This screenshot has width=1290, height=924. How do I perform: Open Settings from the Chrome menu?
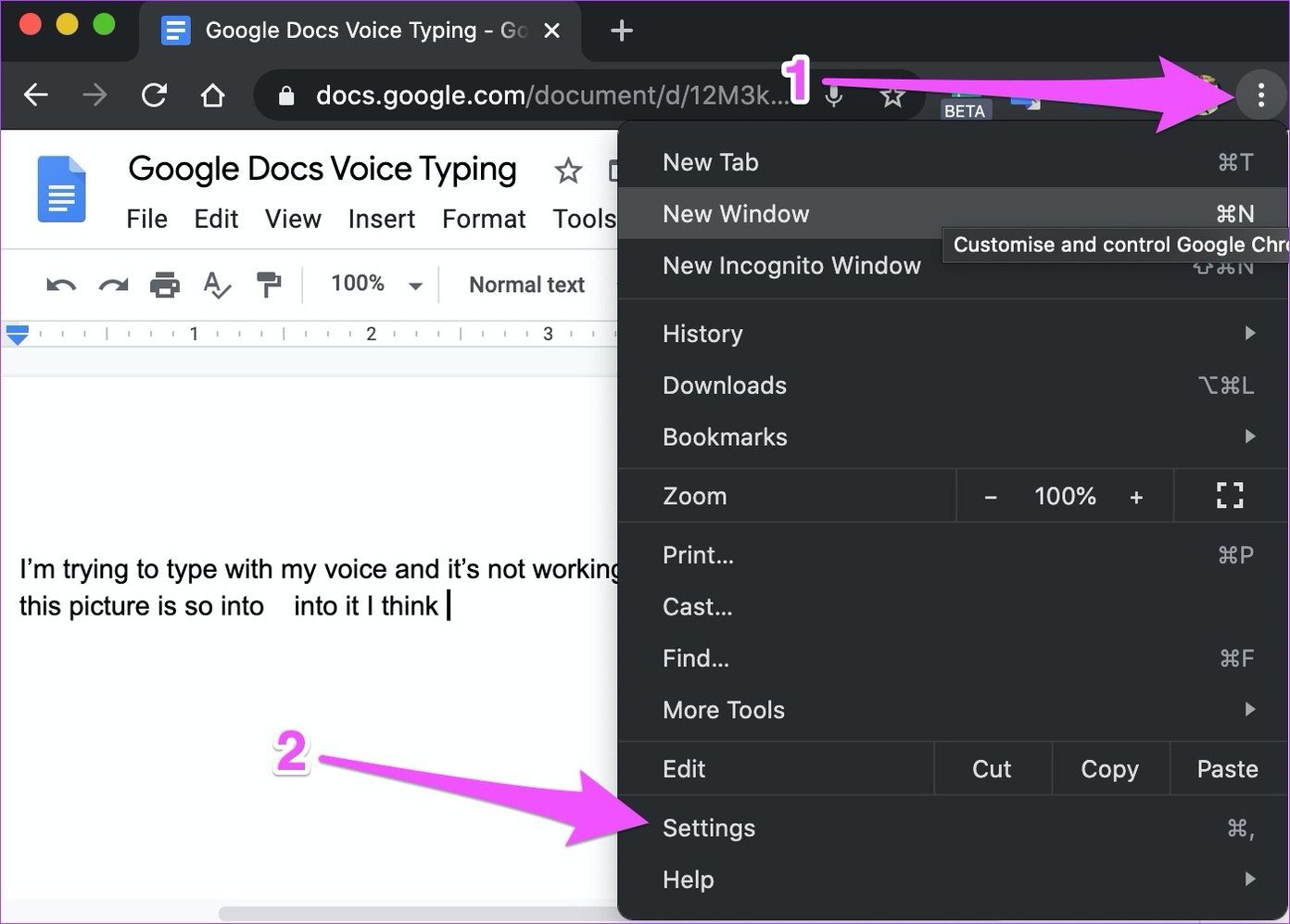pyautogui.click(x=953, y=828)
